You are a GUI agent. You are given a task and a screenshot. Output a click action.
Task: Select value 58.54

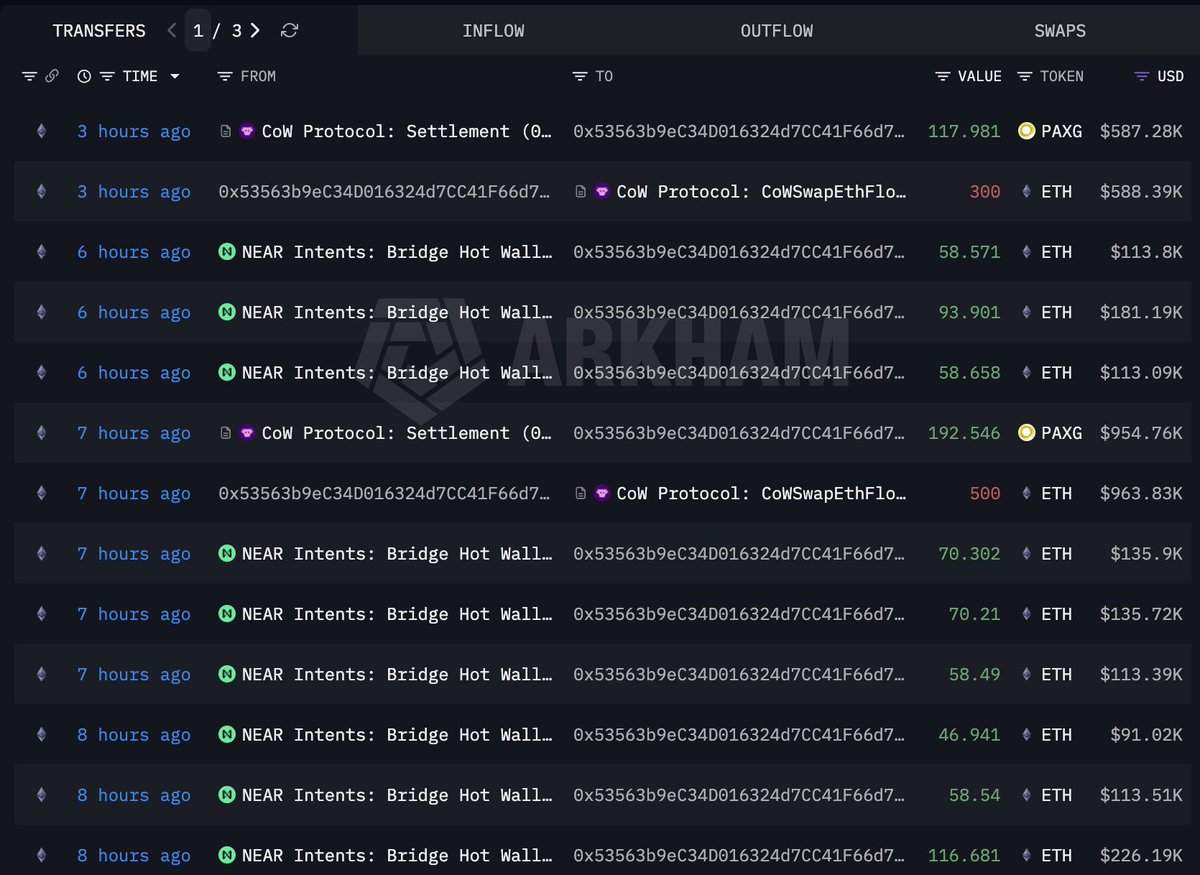click(975, 795)
